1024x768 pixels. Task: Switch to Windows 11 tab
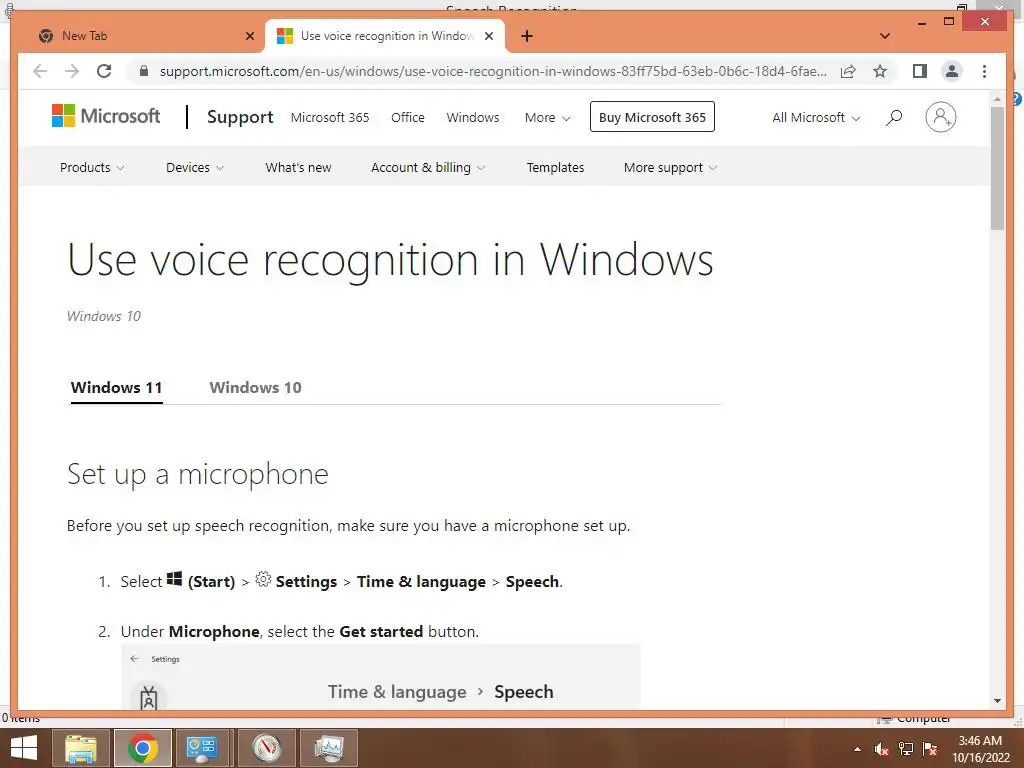pyautogui.click(x=116, y=388)
